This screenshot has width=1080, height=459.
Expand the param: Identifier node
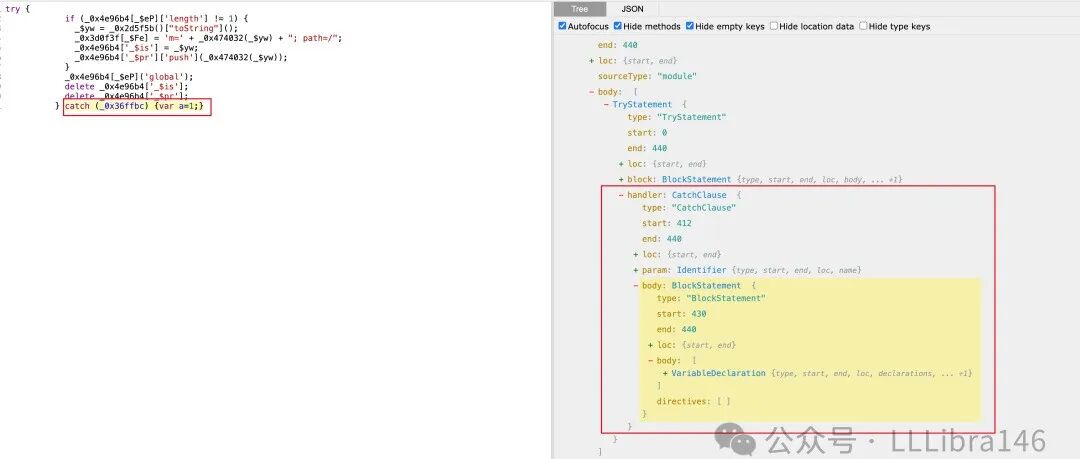pyautogui.click(x=636, y=269)
